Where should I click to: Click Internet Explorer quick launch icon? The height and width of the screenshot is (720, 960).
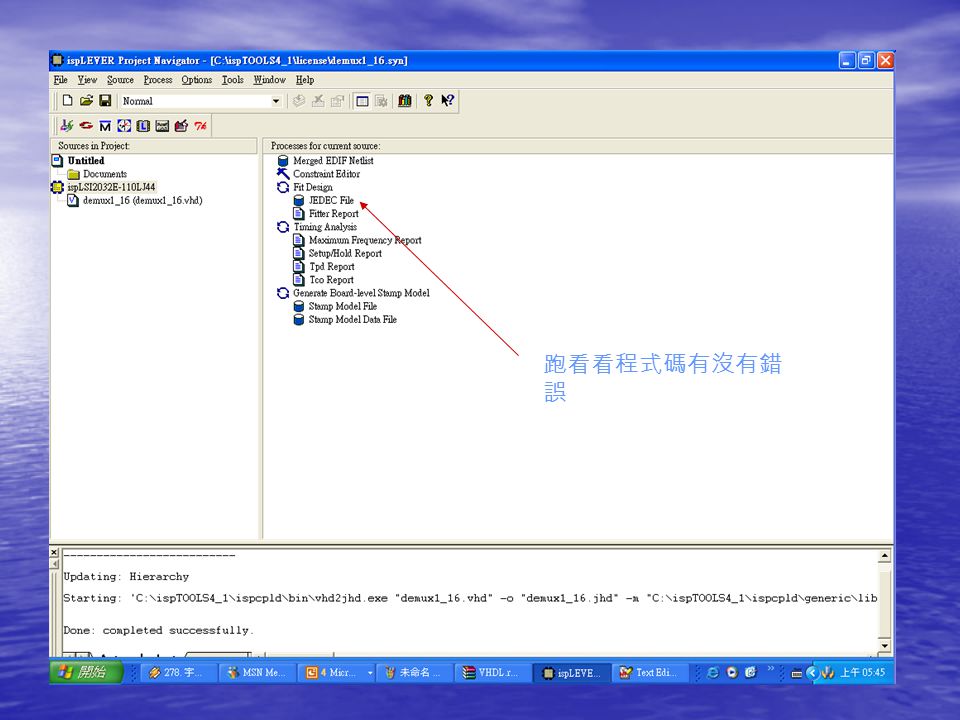[x=713, y=672]
